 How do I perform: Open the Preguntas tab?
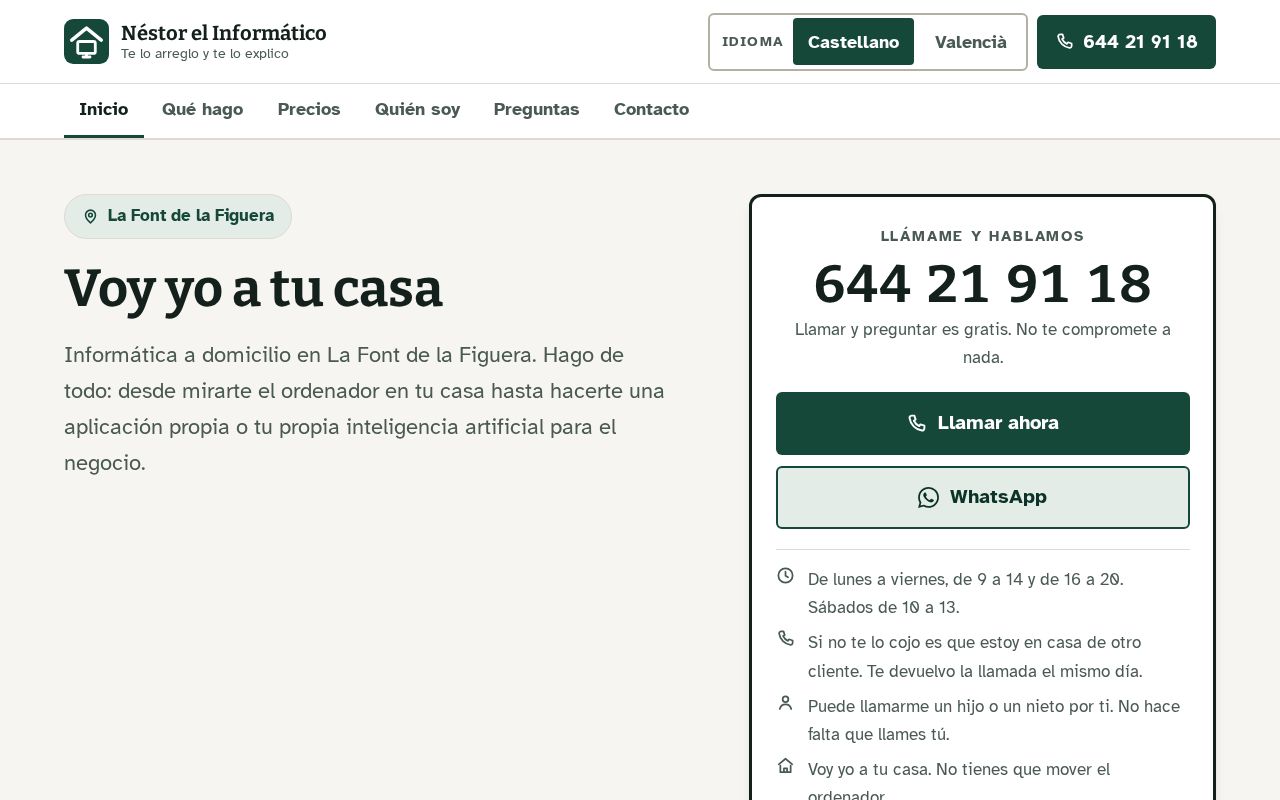point(536,110)
